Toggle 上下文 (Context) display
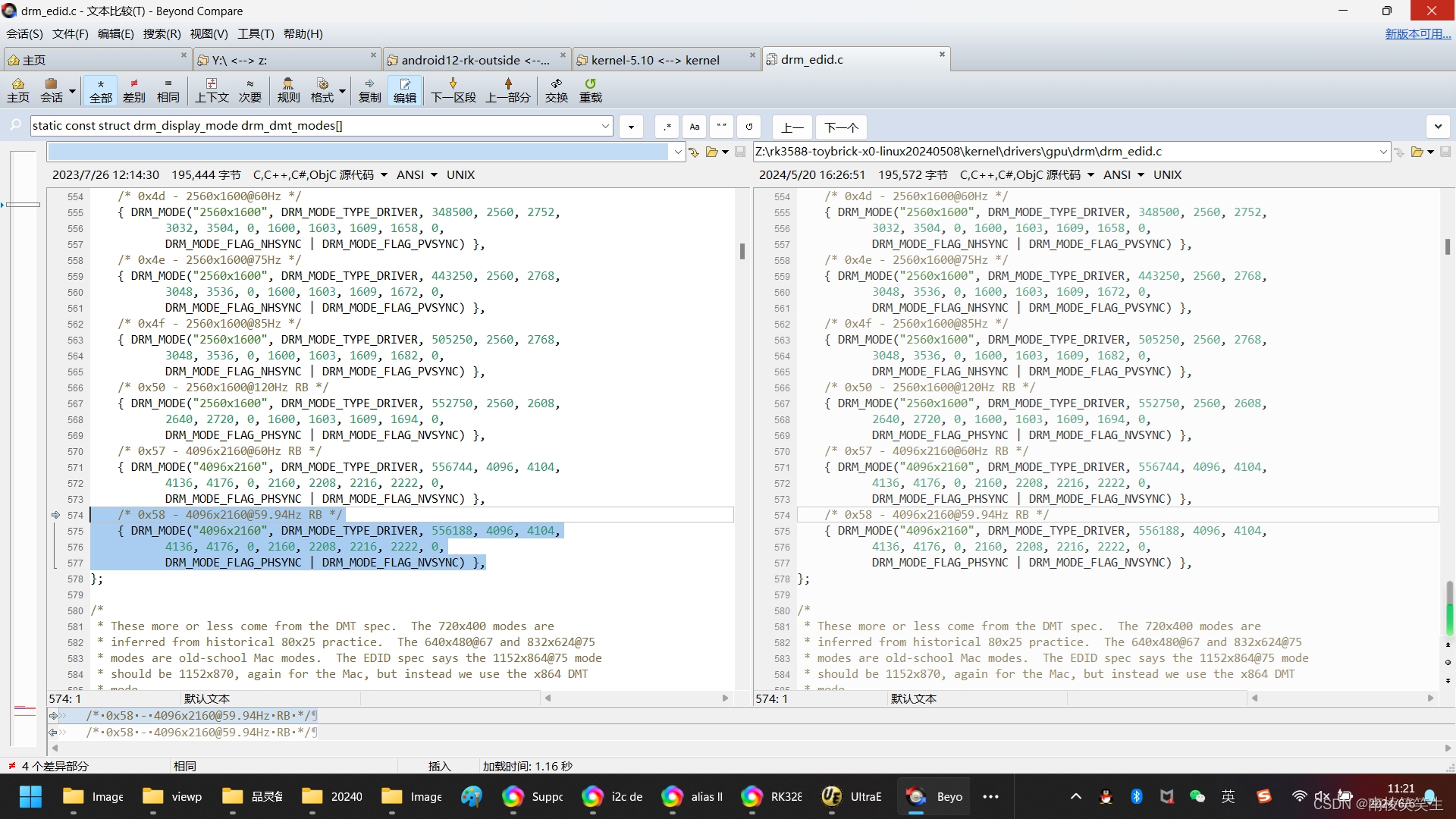Image resolution: width=1456 pixels, height=819 pixels. (212, 89)
